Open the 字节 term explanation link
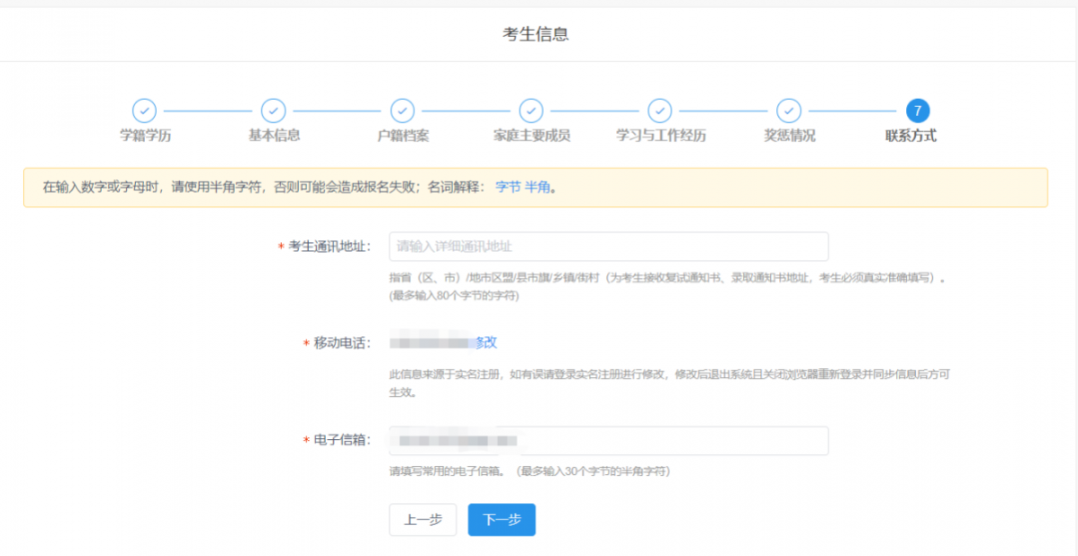The width and height of the screenshot is (1078, 556). pyautogui.click(x=508, y=187)
